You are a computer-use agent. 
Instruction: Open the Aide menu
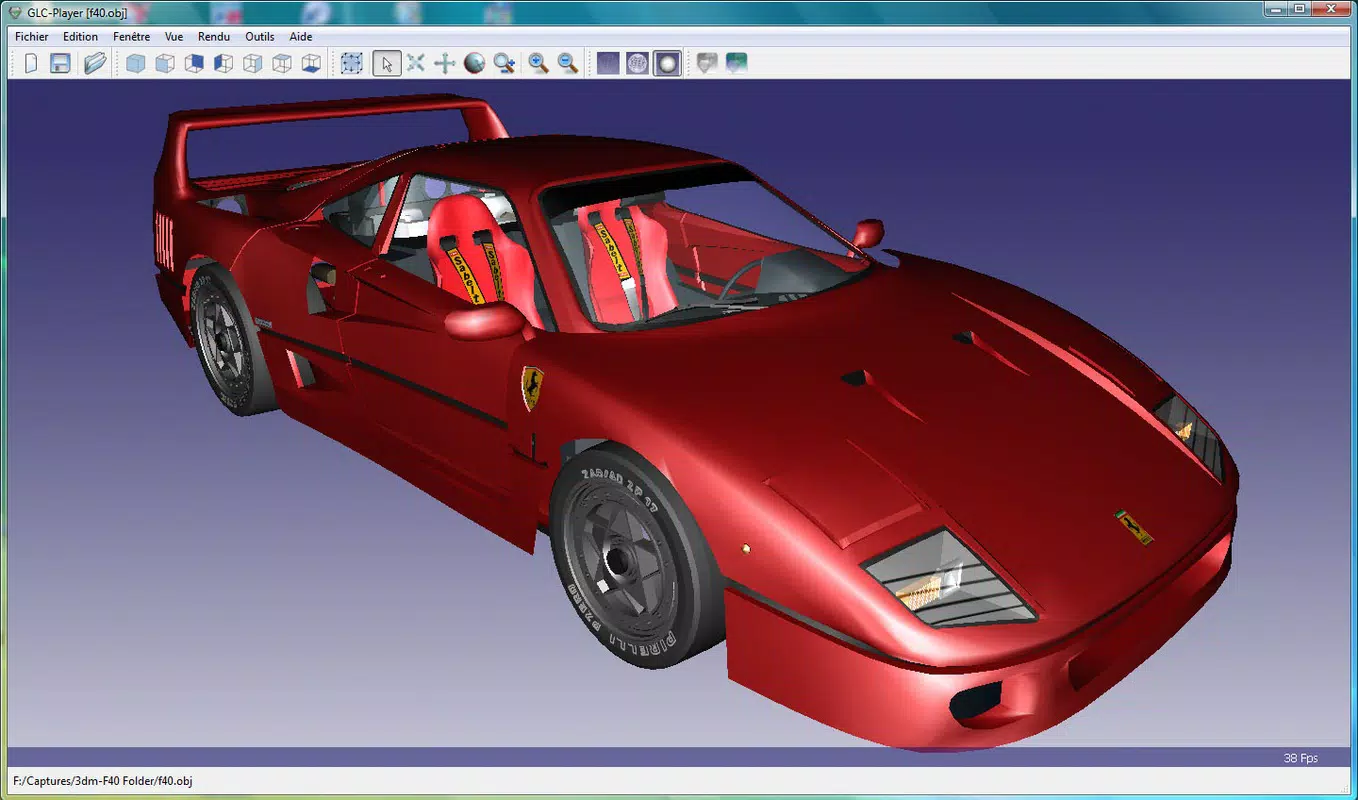coord(301,37)
